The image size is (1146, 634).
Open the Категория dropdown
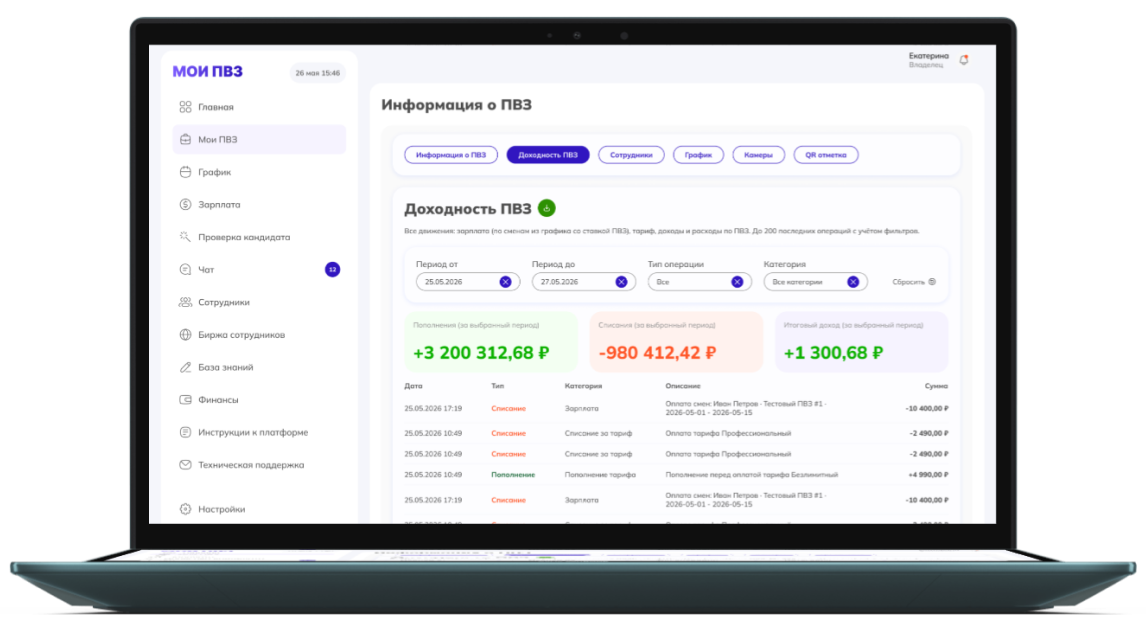[x=816, y=282]
